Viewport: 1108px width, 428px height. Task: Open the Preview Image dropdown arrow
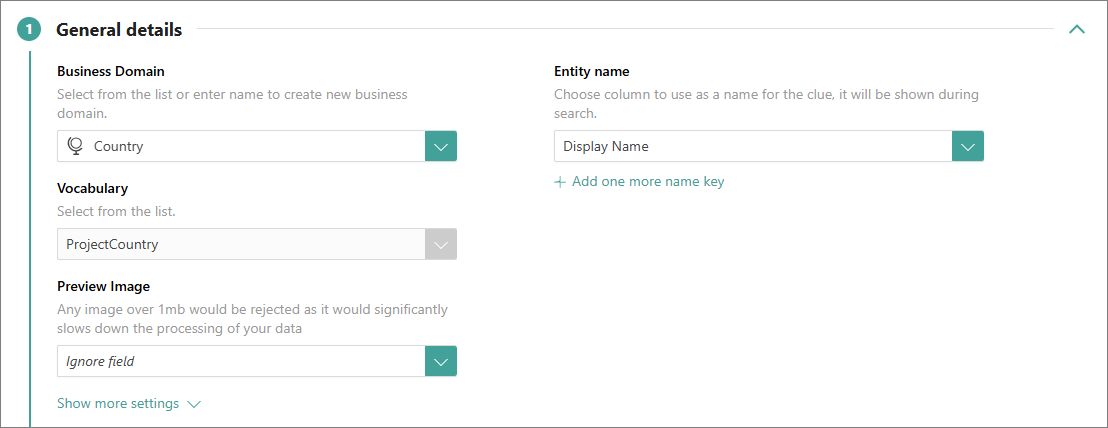coord(441,362)
